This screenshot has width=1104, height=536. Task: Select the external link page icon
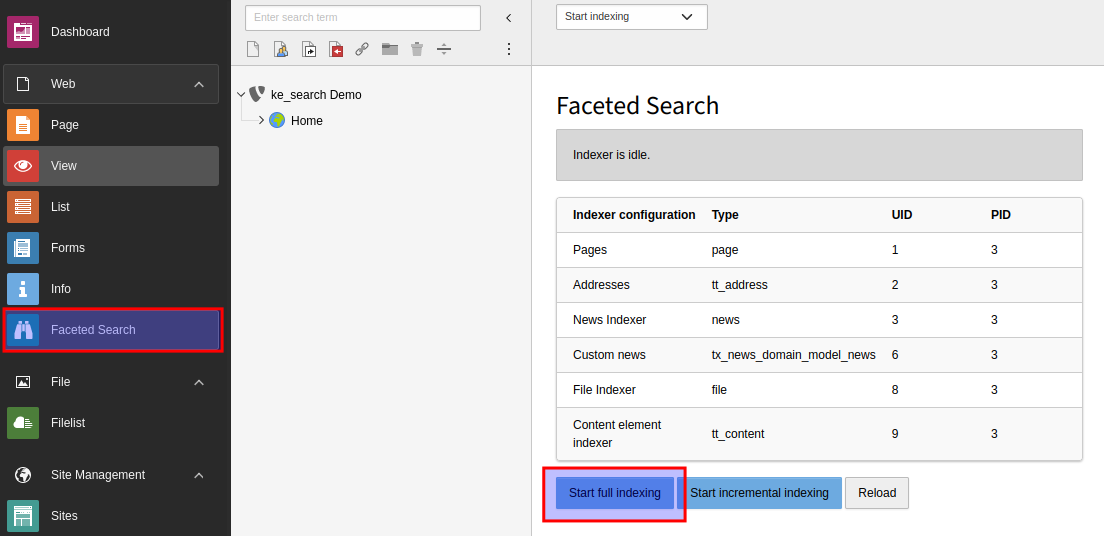[362, 49]
